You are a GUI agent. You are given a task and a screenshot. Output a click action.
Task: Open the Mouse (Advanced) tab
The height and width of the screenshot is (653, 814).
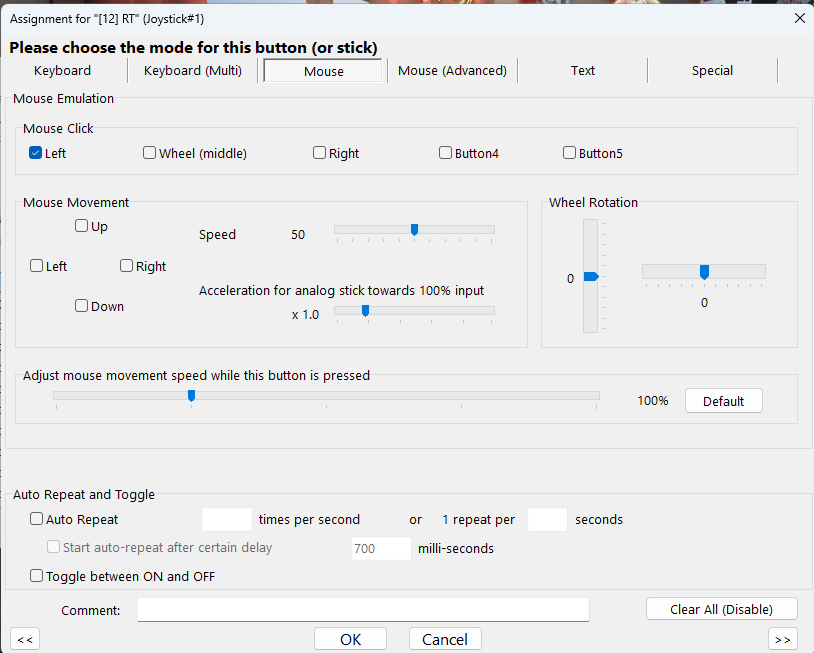tap(452, 71)
